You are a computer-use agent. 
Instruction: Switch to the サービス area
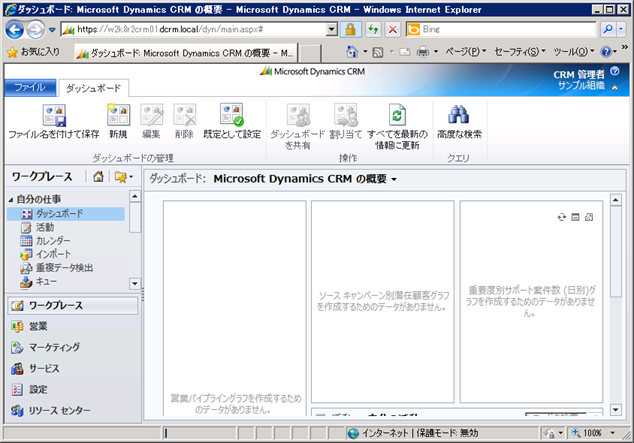73,369
